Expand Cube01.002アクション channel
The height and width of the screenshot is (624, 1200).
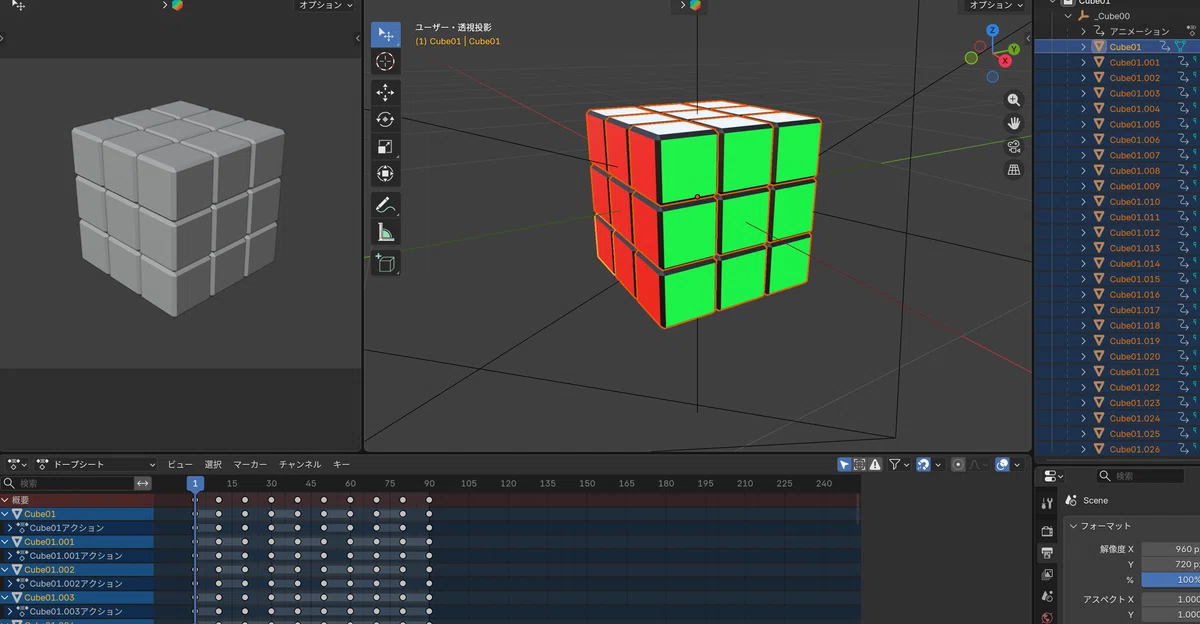10,583
